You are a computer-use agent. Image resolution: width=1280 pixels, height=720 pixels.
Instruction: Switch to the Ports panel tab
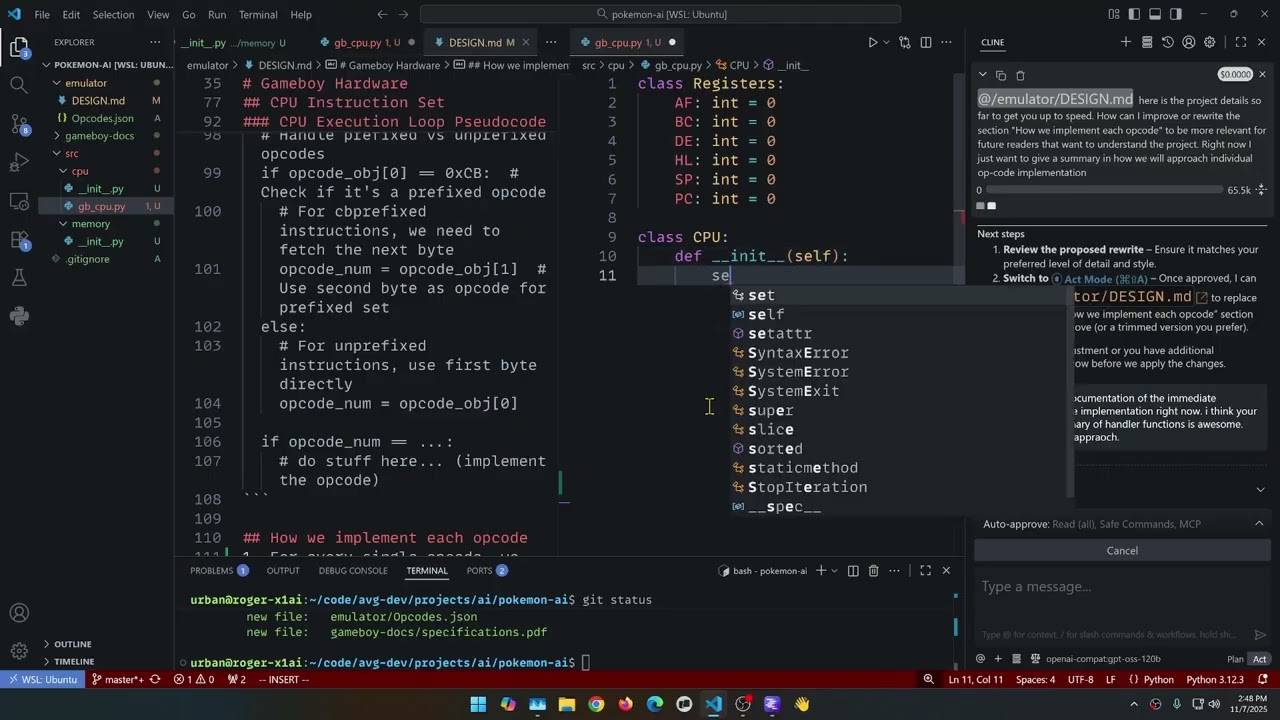click(x=487, y=571)
